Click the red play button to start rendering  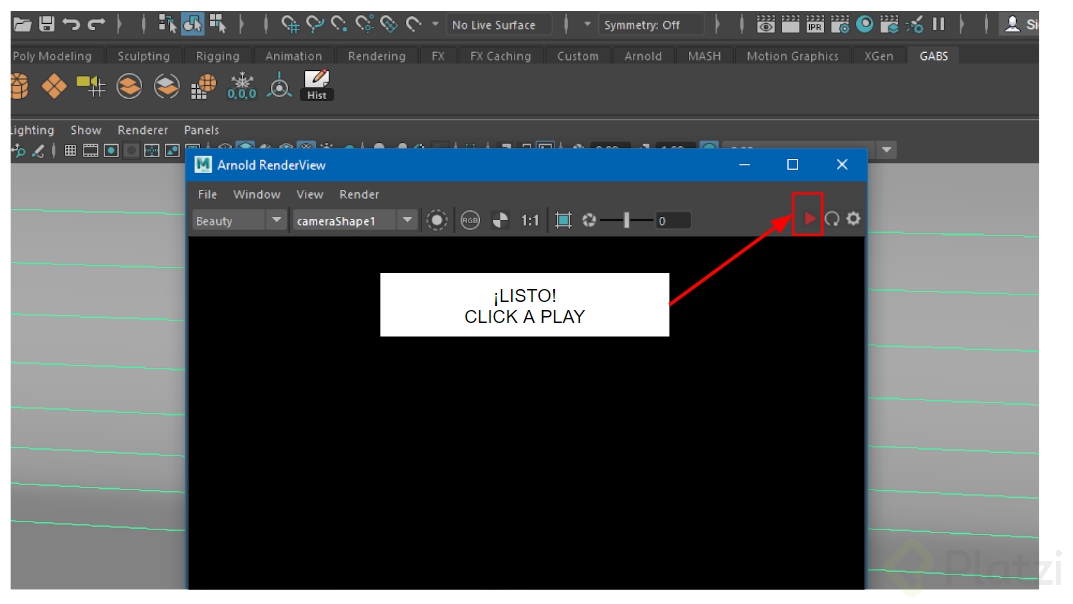click(809, 218)
